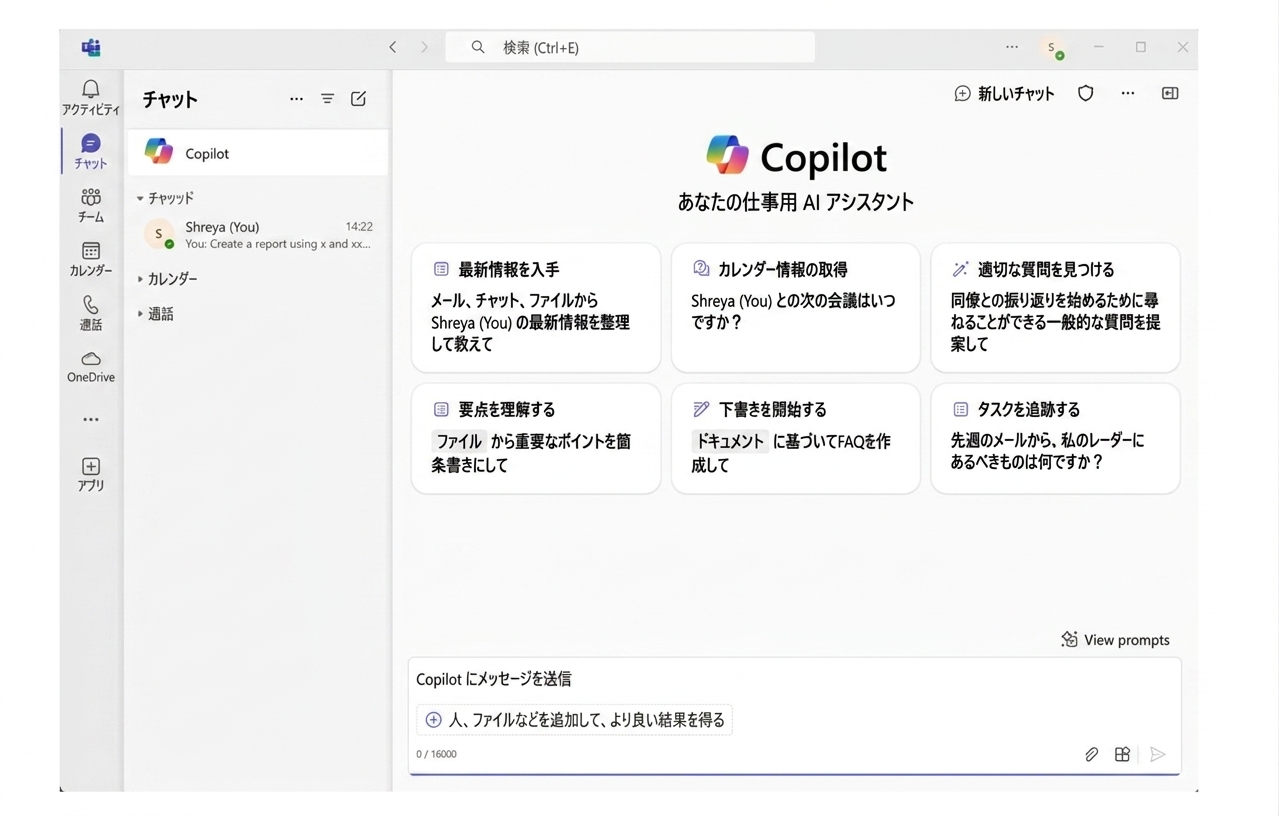1279x816 pixels.
Task: Go back with the left arrow
Action: click(x=393, y=47)
